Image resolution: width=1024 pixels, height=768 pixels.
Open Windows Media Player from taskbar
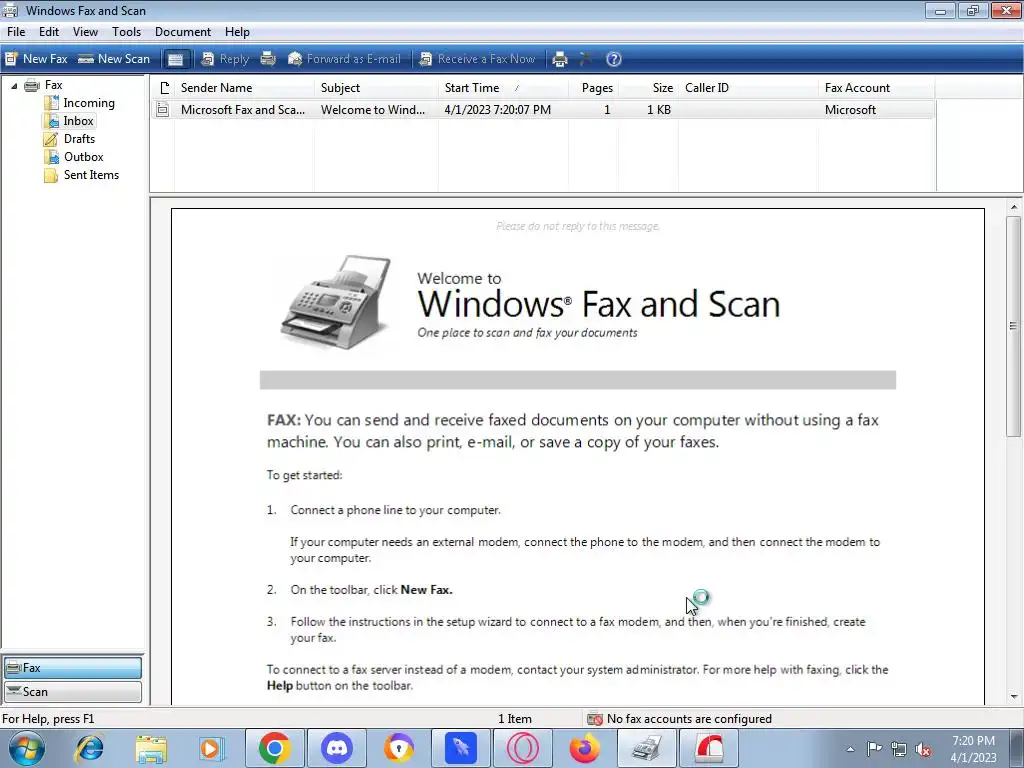coord(212,748)
